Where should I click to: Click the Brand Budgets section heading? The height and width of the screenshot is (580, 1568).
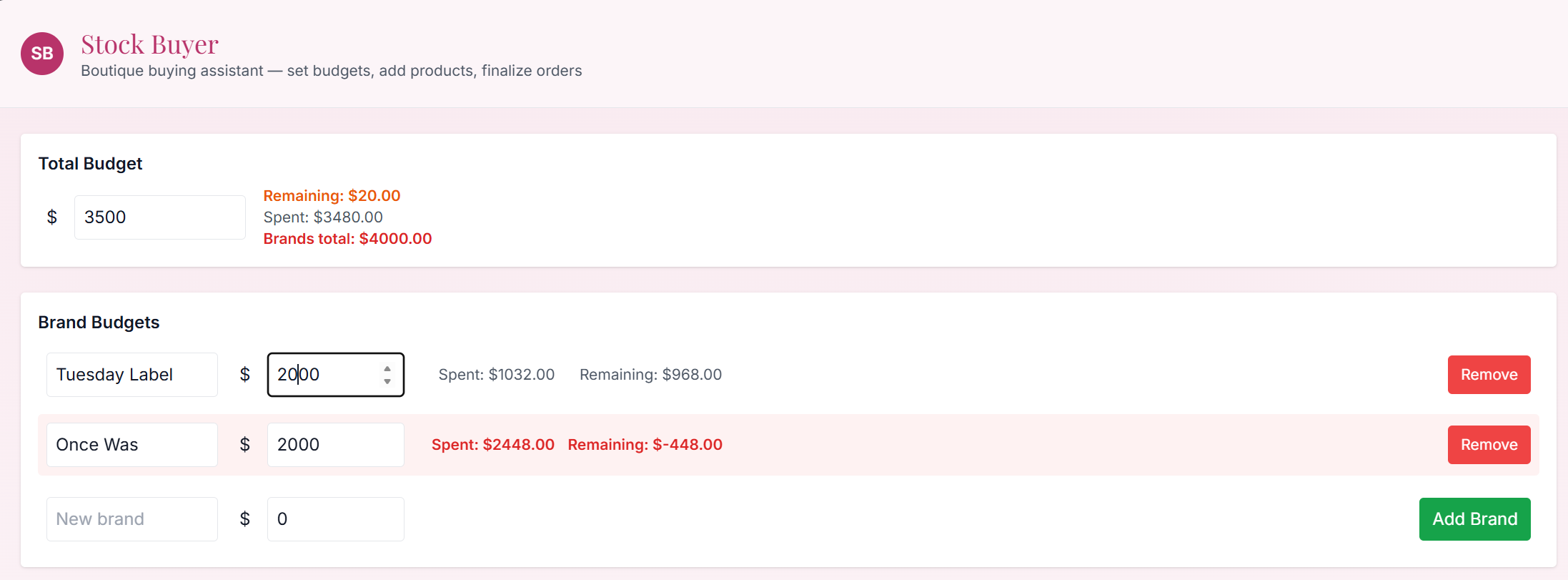pyautogui.click(x=99, y=323)
